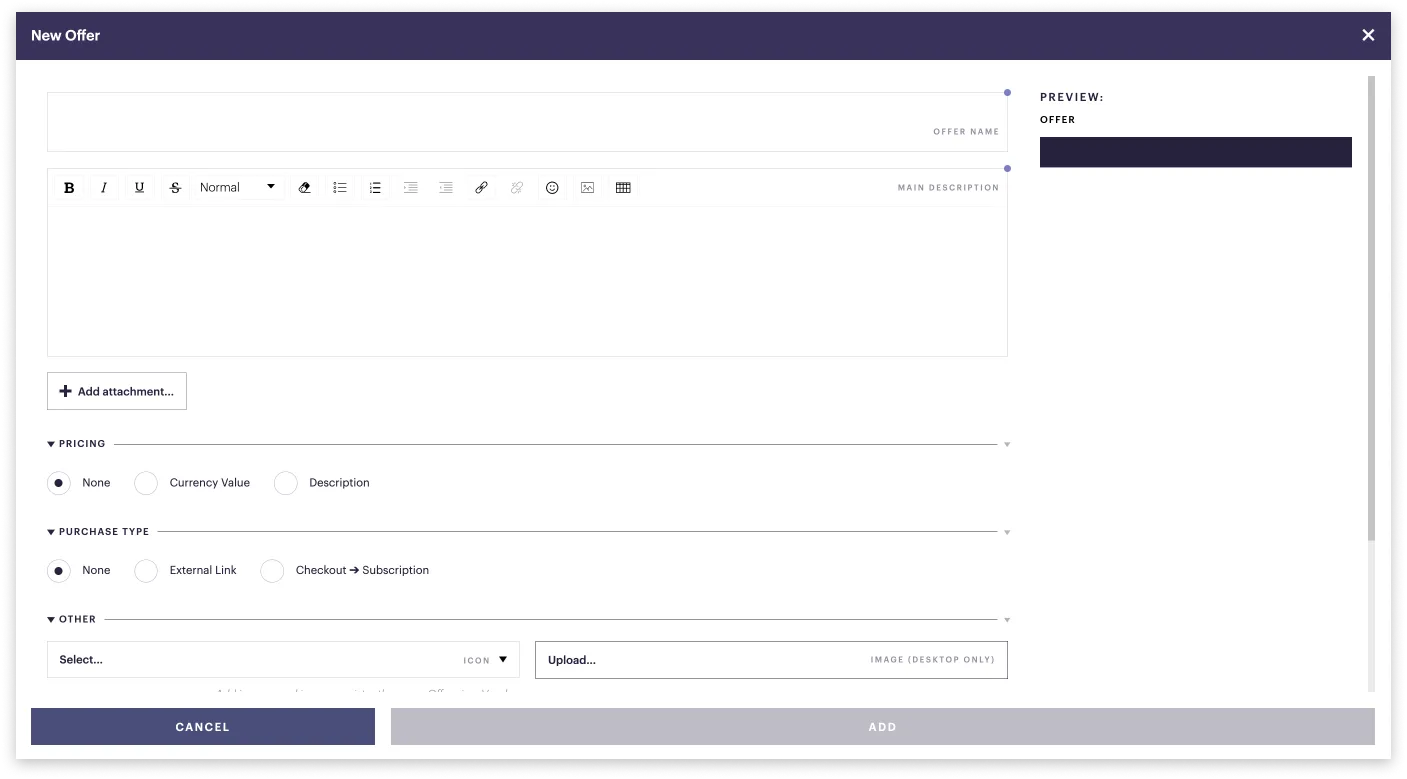The height and width of the screenshot is (779, 1407).
Task: Click into the main description editor area
Action: click(527, 280)
